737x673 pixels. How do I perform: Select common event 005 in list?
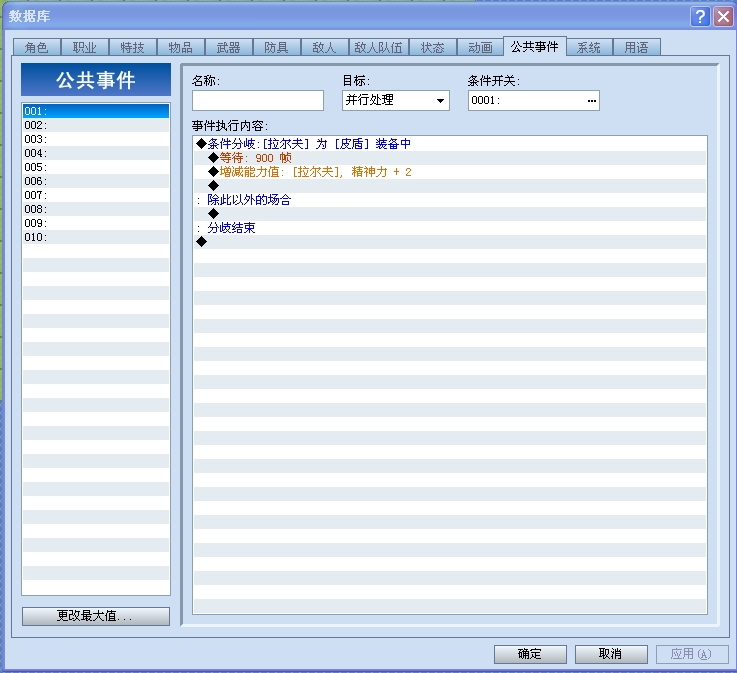(x=96, y=167)
